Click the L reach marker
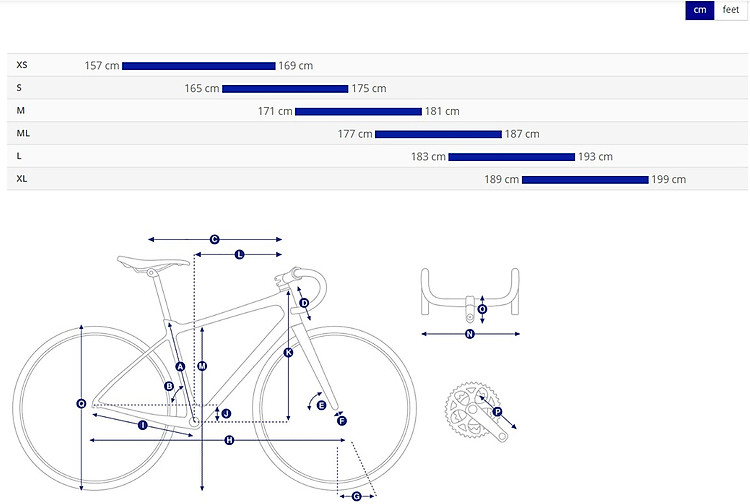Image resolution: width=750 pixels, height=504 pixels. pos(240,255)
